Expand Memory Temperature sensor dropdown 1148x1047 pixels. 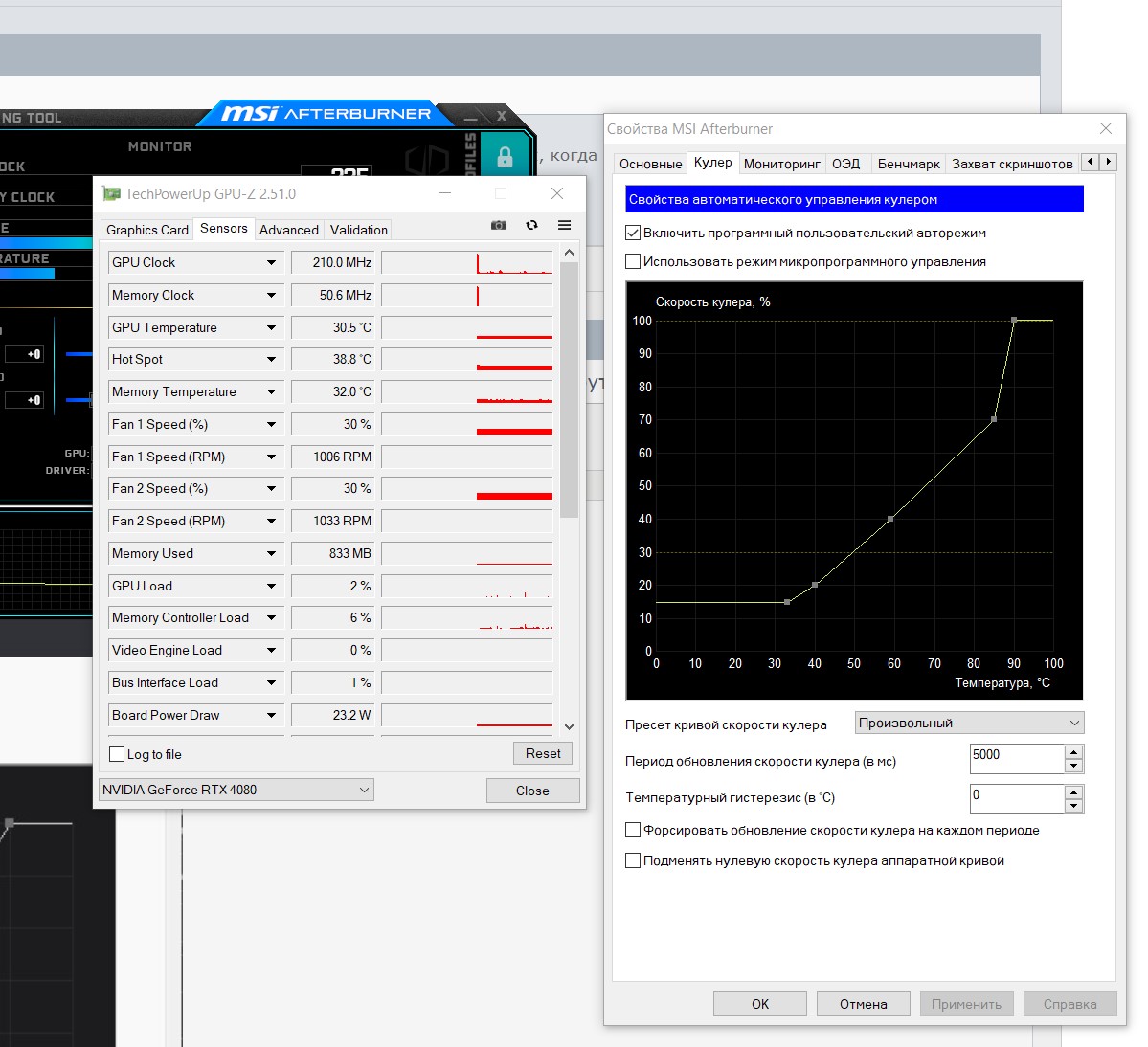[x=272, y=392]
